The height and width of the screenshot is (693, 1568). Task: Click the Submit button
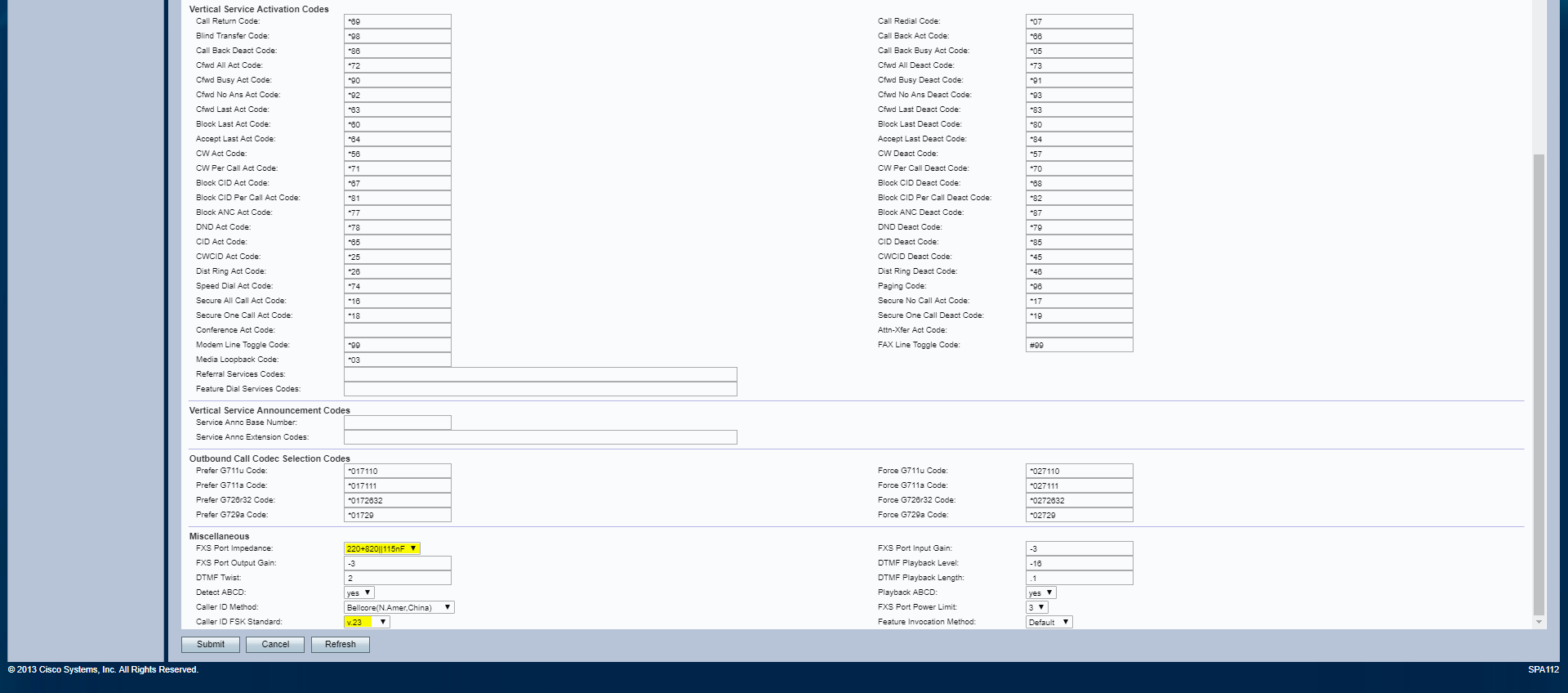point(210,645)
